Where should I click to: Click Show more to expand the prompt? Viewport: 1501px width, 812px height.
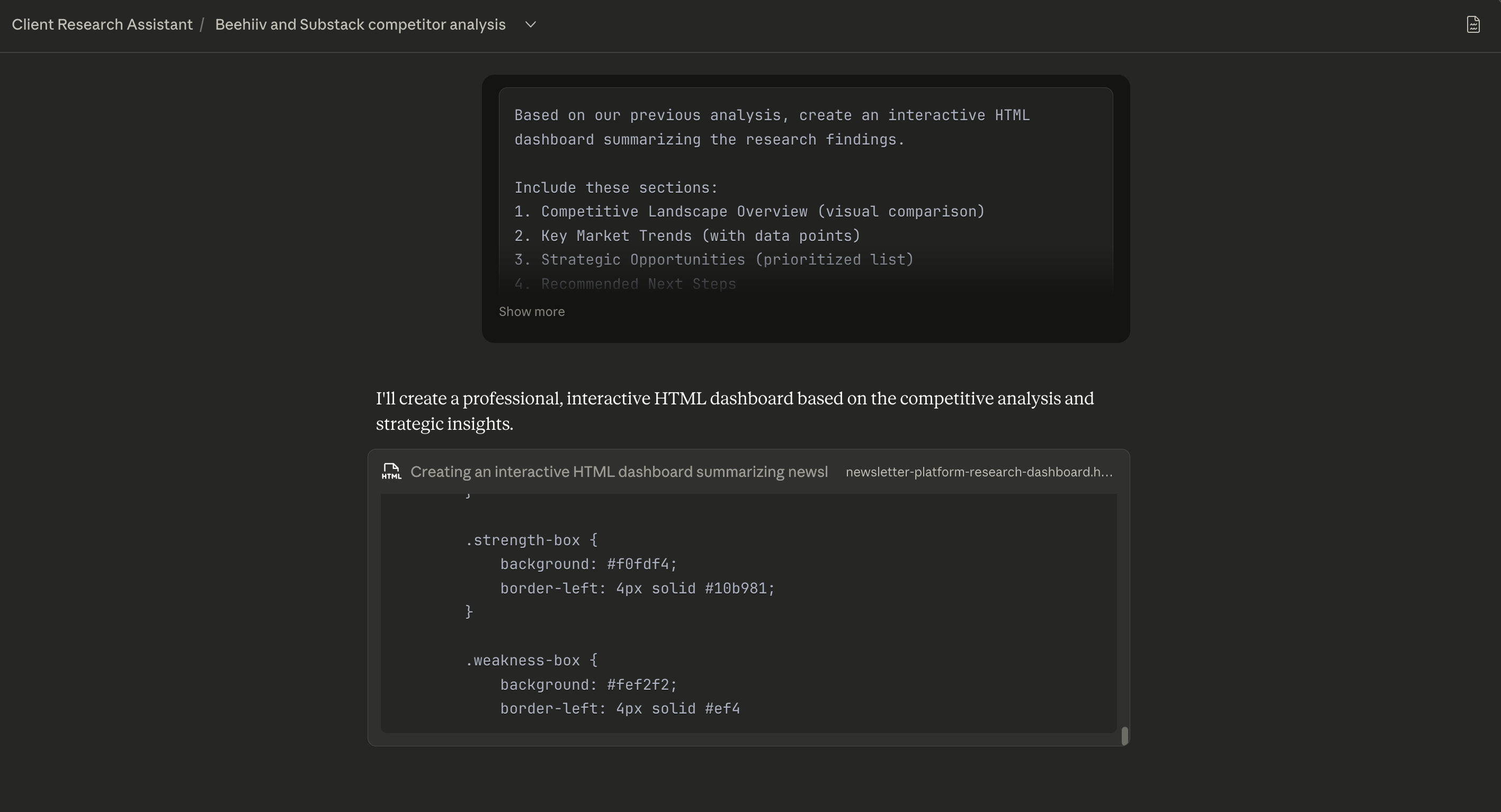click(531, 312)
